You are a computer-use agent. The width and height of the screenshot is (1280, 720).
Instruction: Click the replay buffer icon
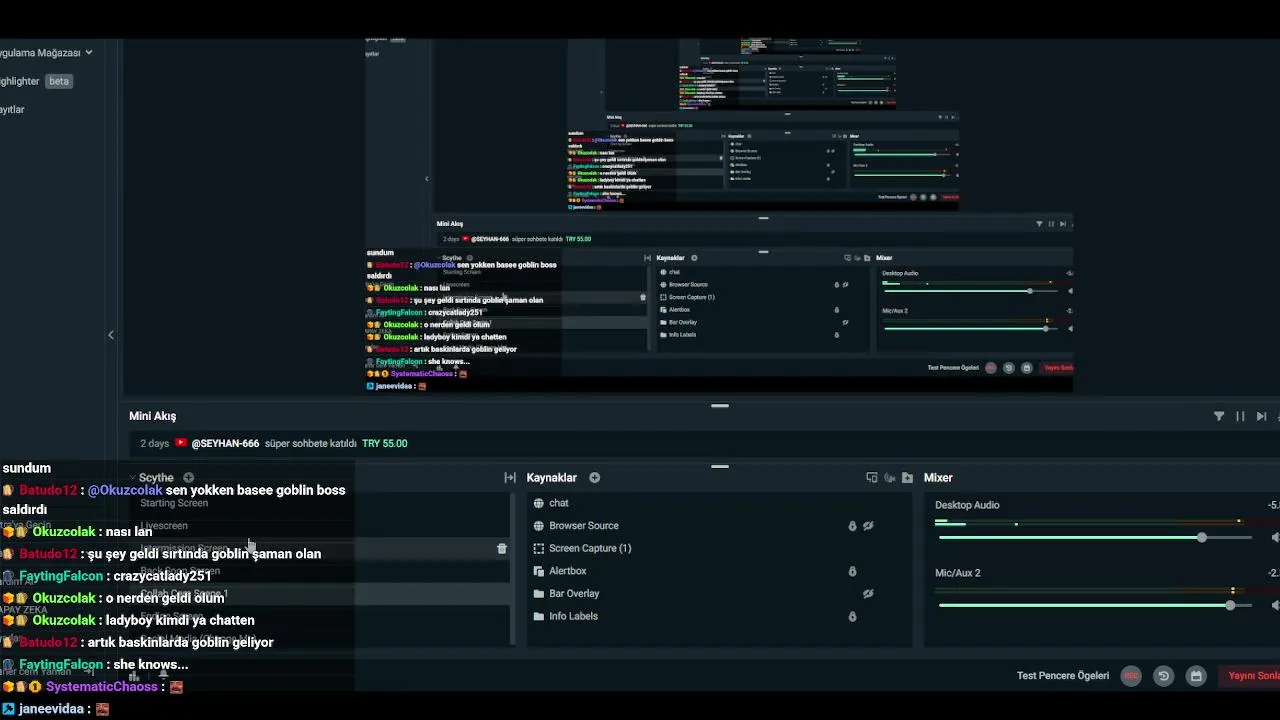click(x=1163, y=676)
